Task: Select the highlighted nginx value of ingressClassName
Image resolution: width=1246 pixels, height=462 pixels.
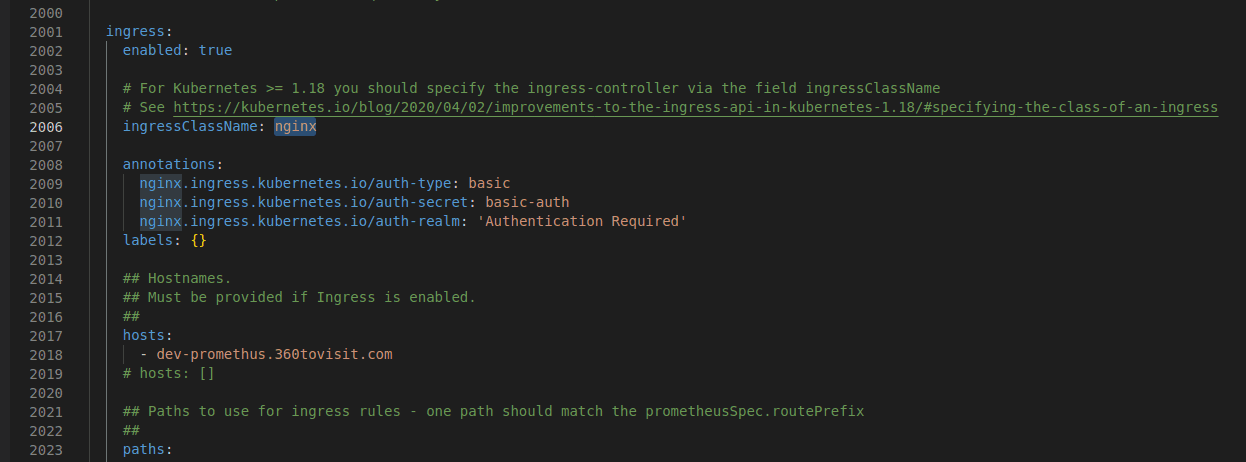Action: tap(295, 127)
